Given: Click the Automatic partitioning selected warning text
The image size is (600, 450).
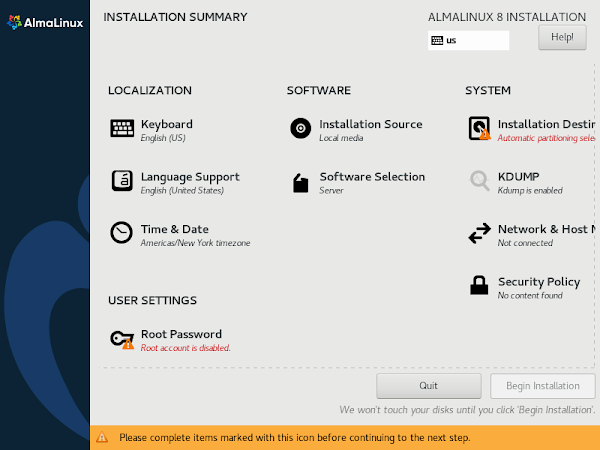Looking at the screenshot, I should click(x=546, y=138).
